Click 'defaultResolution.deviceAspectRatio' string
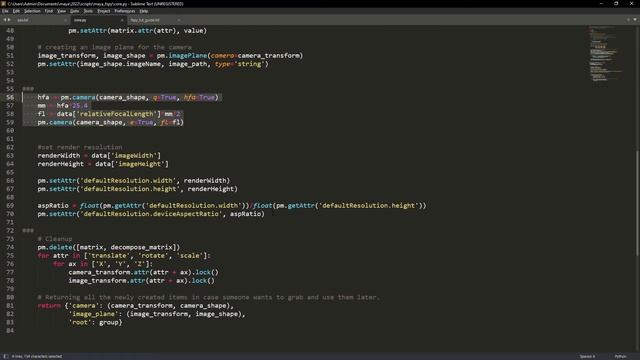 [x=151, y=214]
